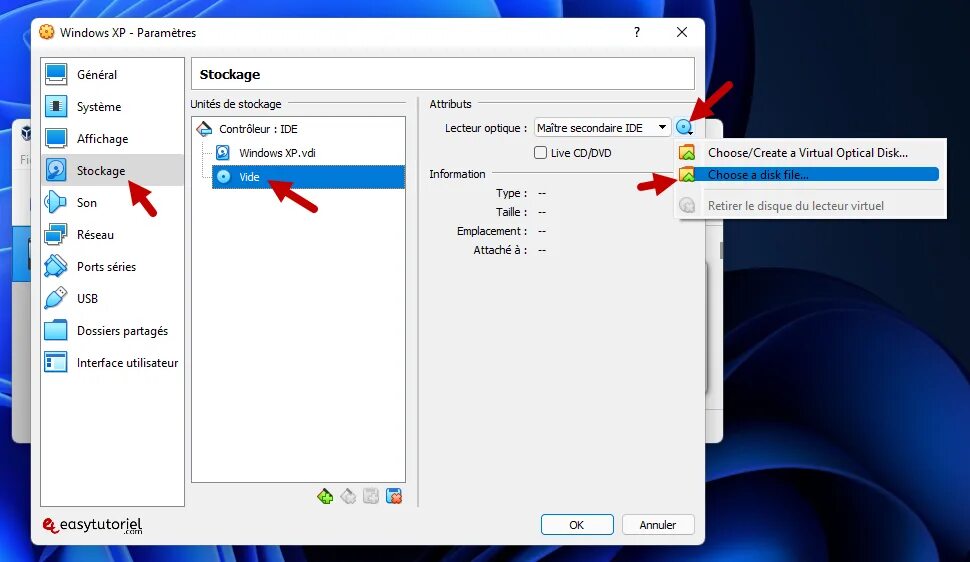Click the Choose/Create Virtual Optical Disk icon
Image resolution: width=970 pixels, height=562 pixels.
tap(687, 152)
